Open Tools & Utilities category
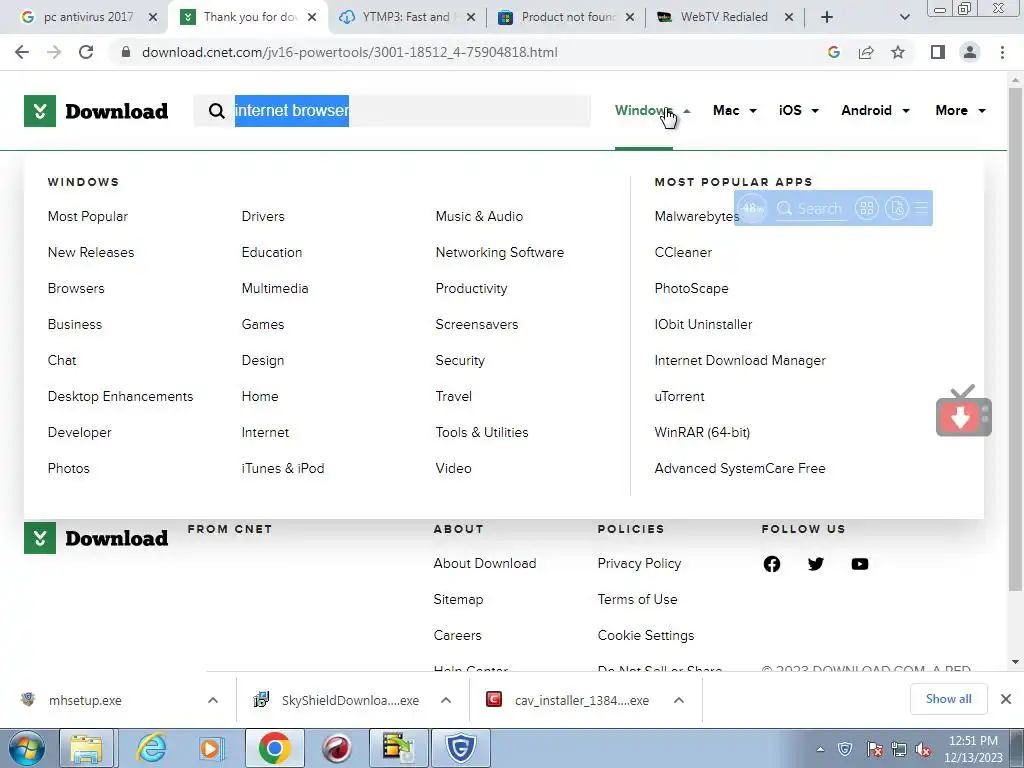1024x768 pixels. (x=482, y=432)
